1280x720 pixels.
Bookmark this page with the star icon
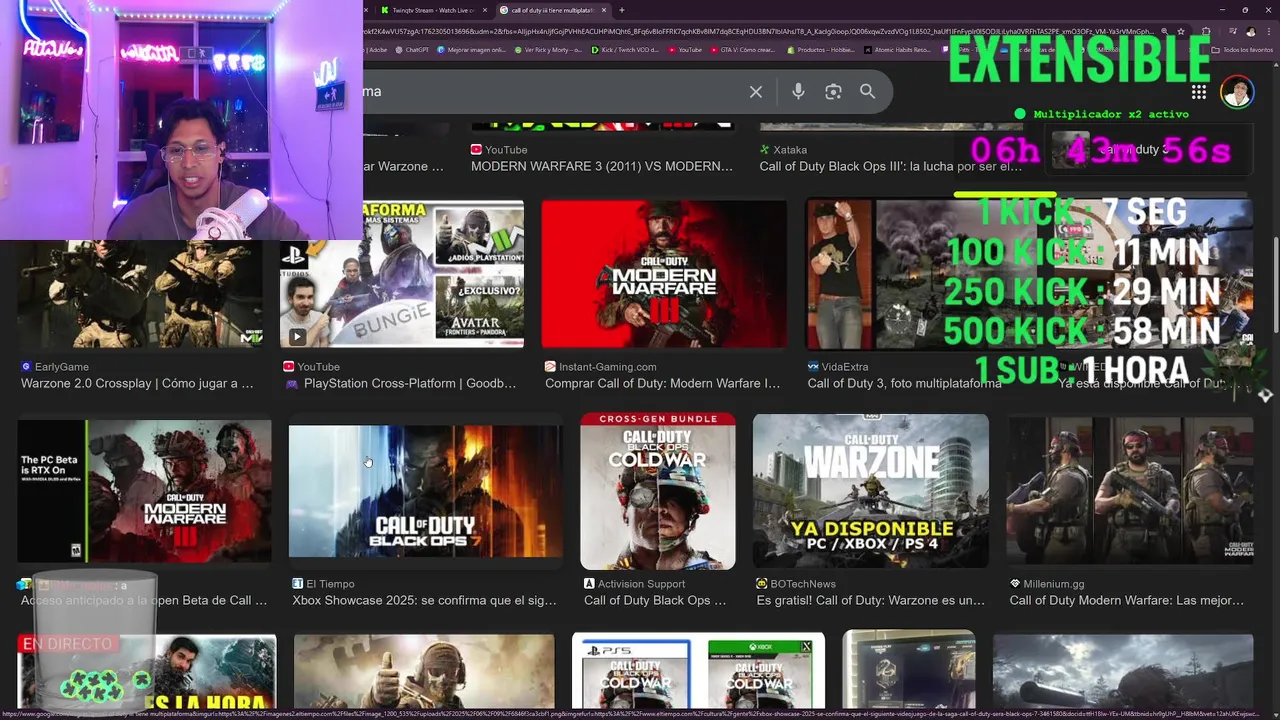click(x=1182, y=31)
